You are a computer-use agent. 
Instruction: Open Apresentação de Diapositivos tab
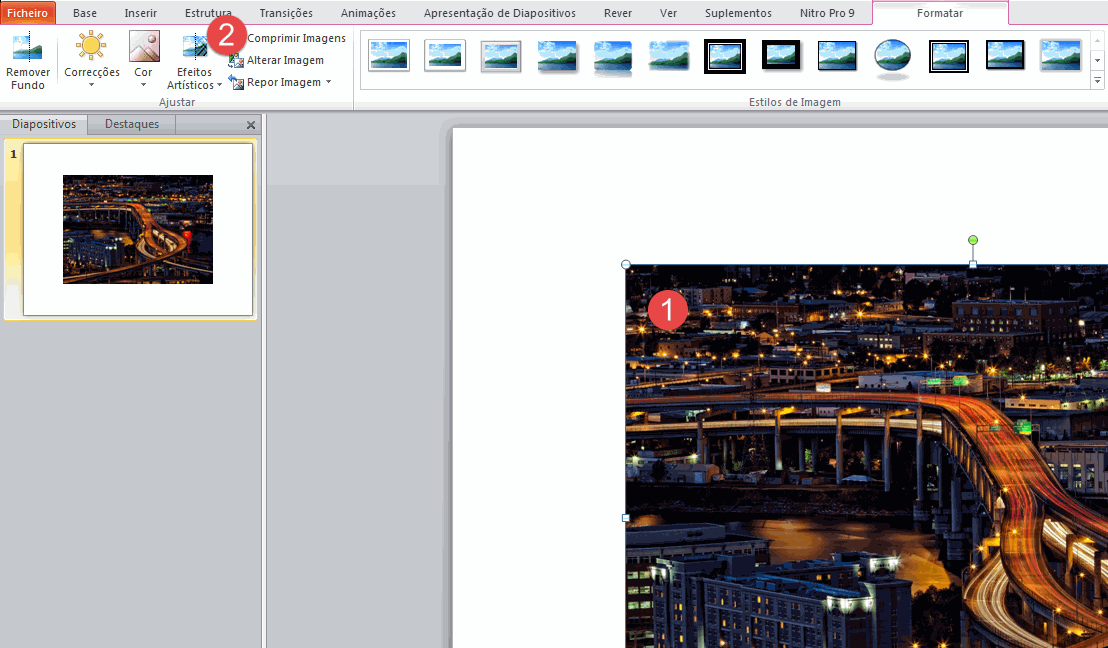pyautogui.click(x=500, y=13)
